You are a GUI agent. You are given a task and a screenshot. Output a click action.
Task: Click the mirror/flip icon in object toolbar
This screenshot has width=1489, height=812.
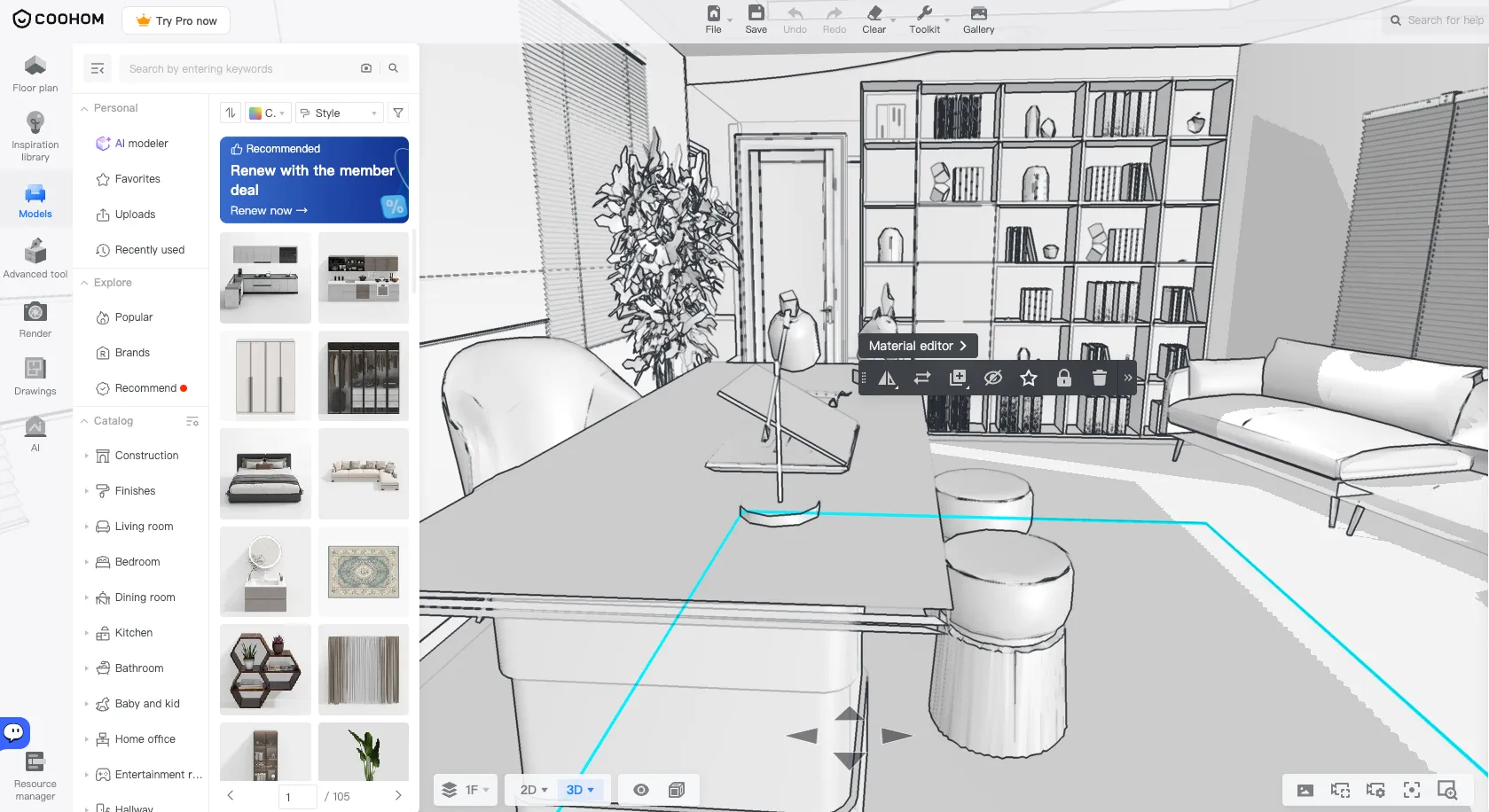tap(887, 379)
